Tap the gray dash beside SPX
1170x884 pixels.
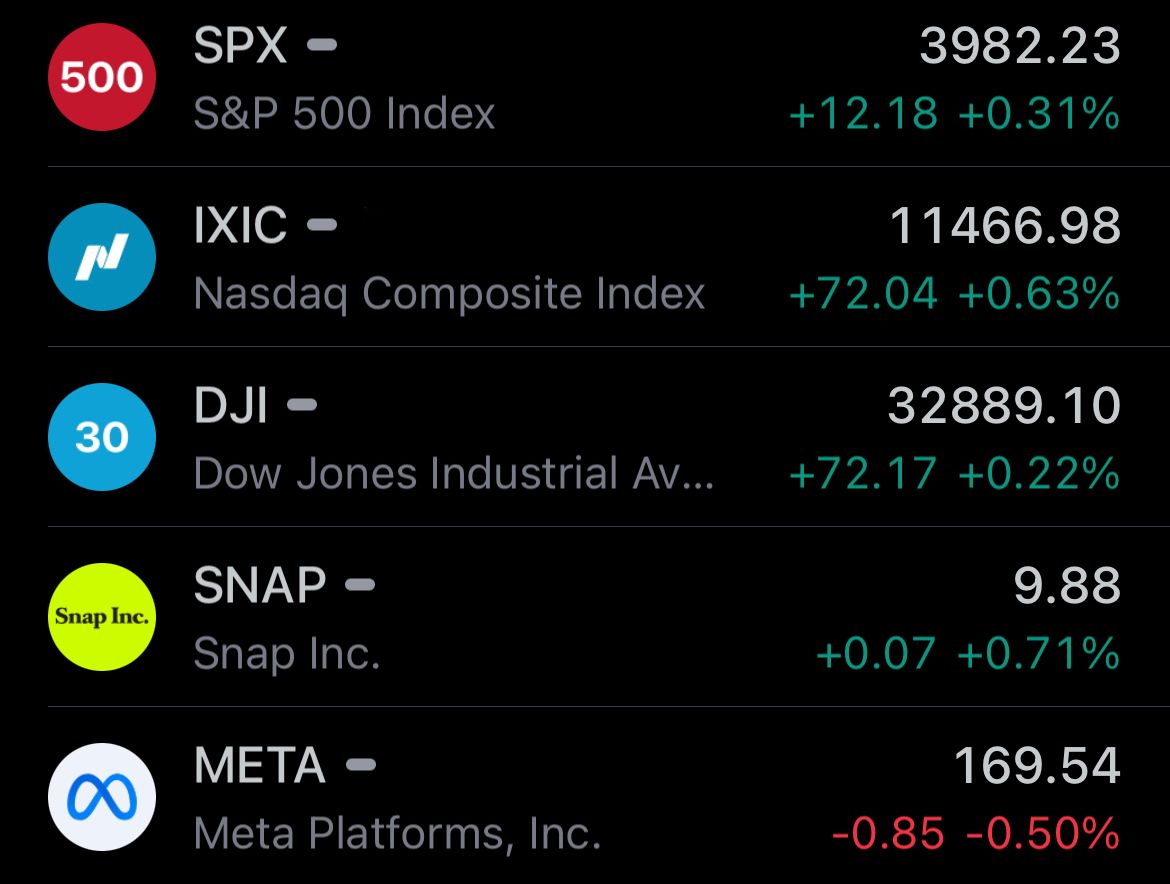pos(322,45)
